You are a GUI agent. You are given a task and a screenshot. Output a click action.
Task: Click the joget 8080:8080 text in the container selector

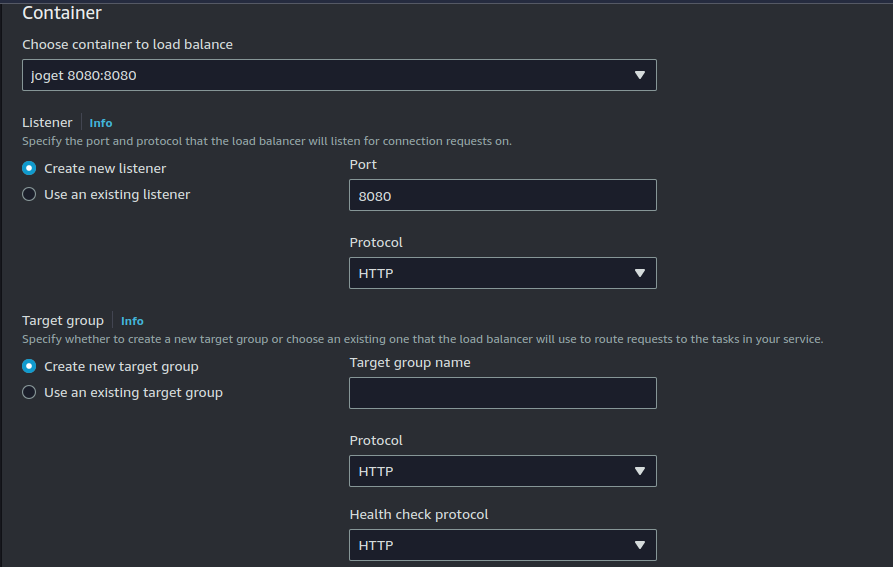pos(84,76)
